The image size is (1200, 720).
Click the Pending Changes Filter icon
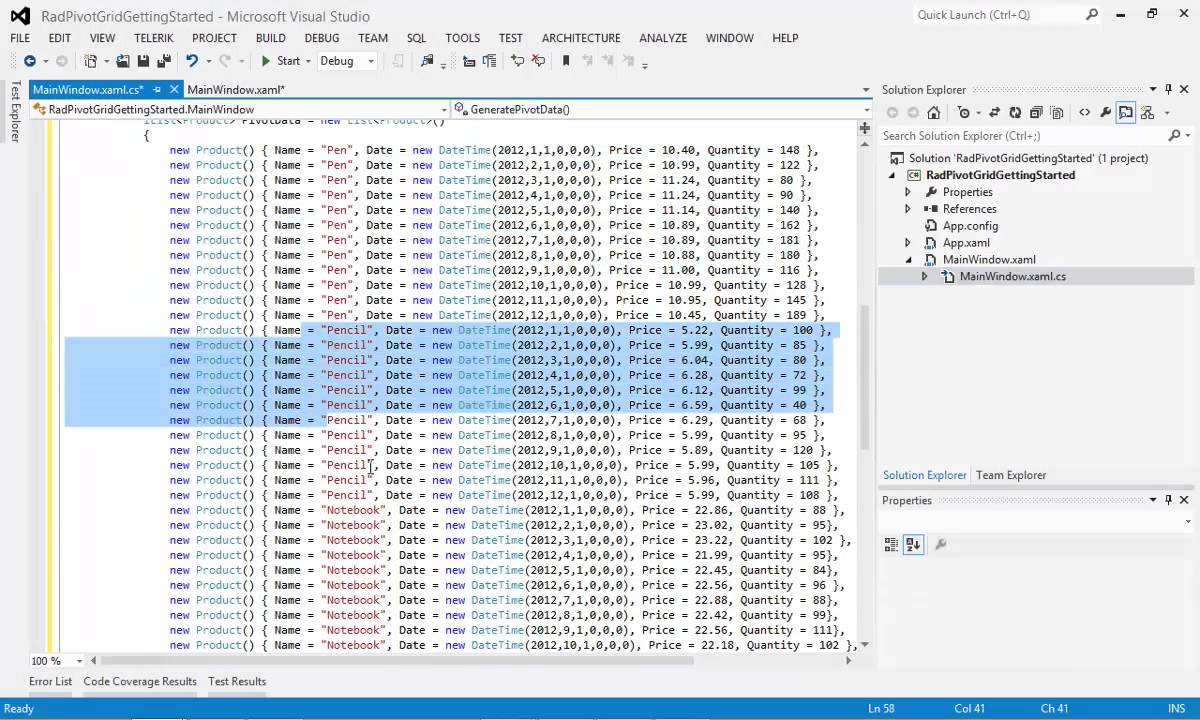click(x=963, y=113)
